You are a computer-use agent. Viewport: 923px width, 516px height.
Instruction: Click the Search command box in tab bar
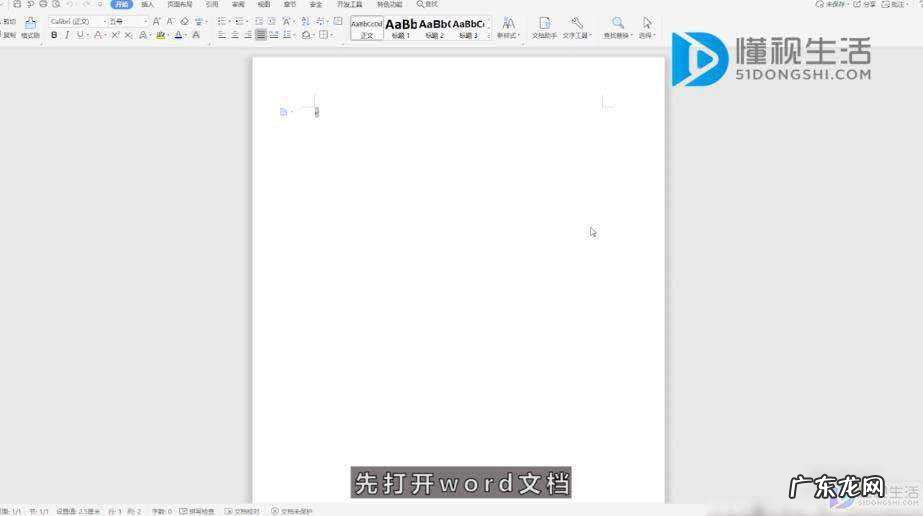427,4
